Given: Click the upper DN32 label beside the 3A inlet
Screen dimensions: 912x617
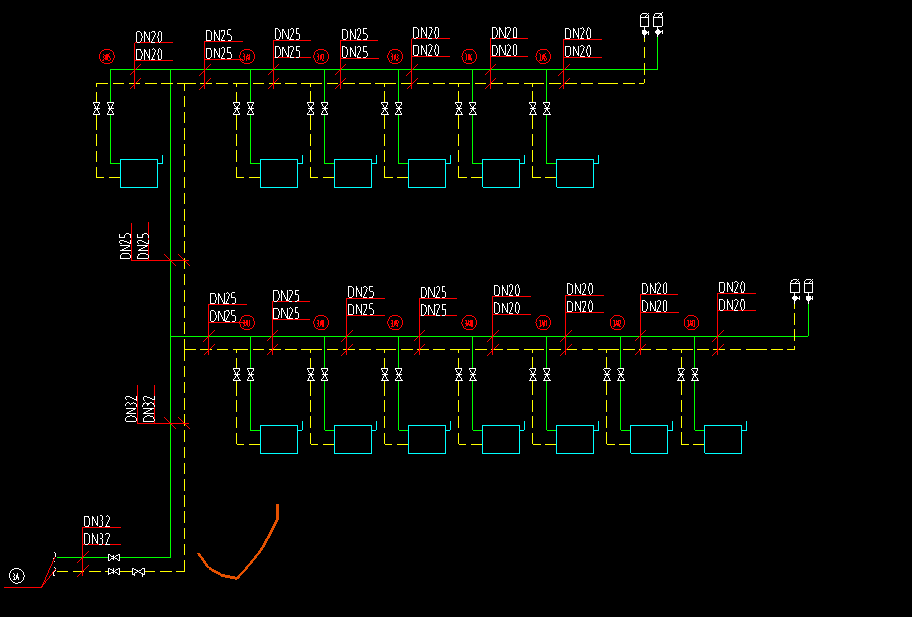Looking at the screenshot, I should click(97, 521).
